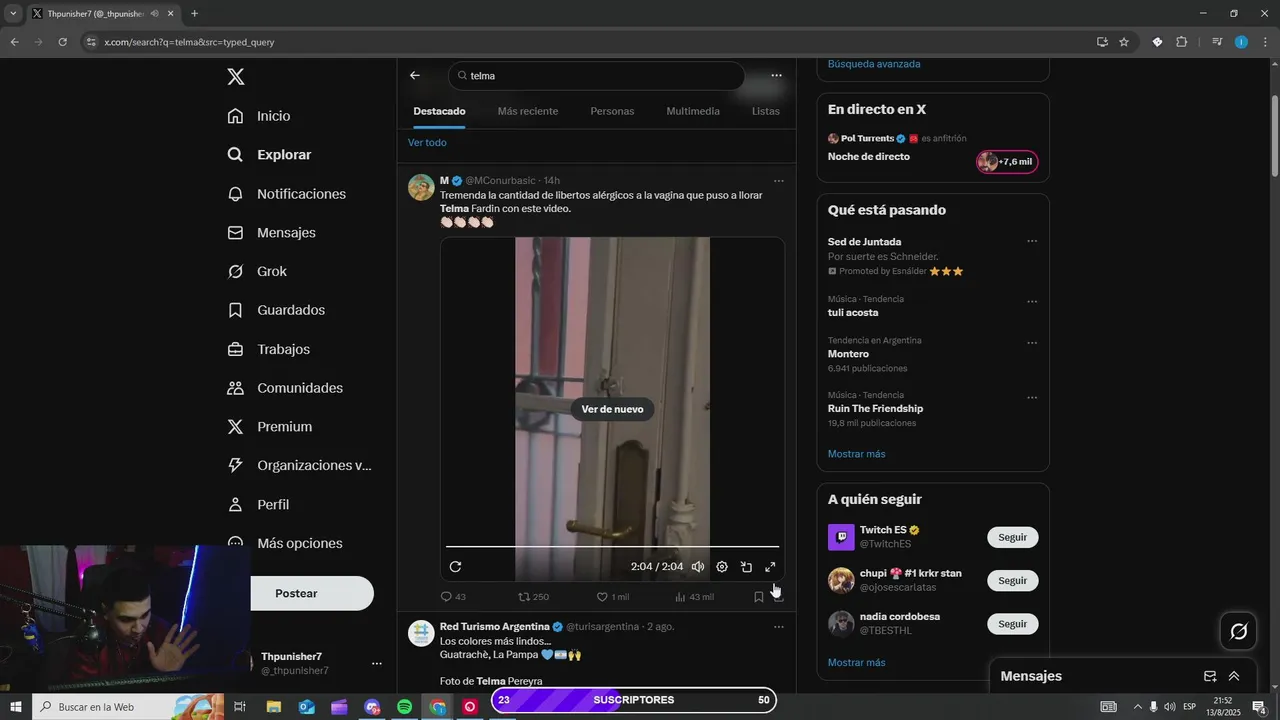
Task: Open Noche de directo live broadcast
Action: click(869, 157)
